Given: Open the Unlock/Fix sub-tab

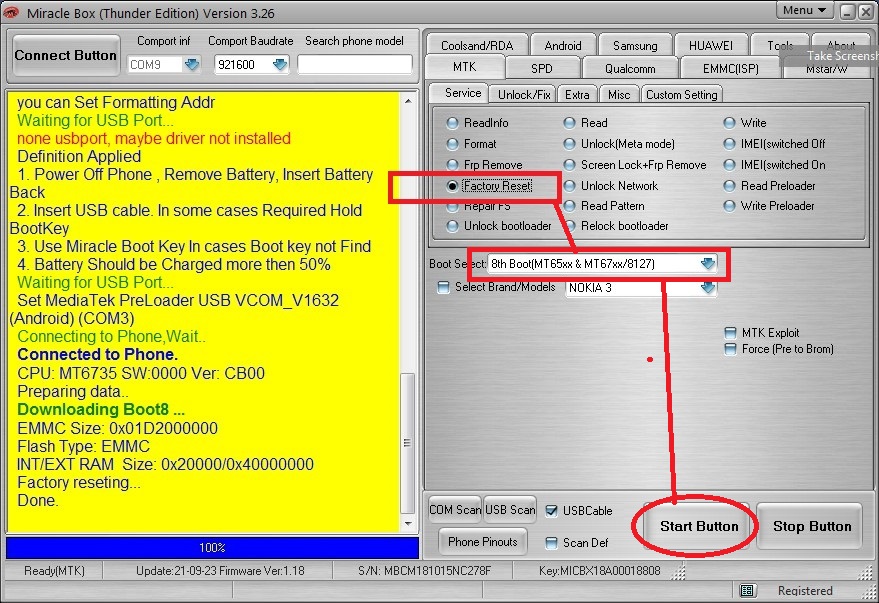Looking at the screenshot, I should [x=524, y=95].
